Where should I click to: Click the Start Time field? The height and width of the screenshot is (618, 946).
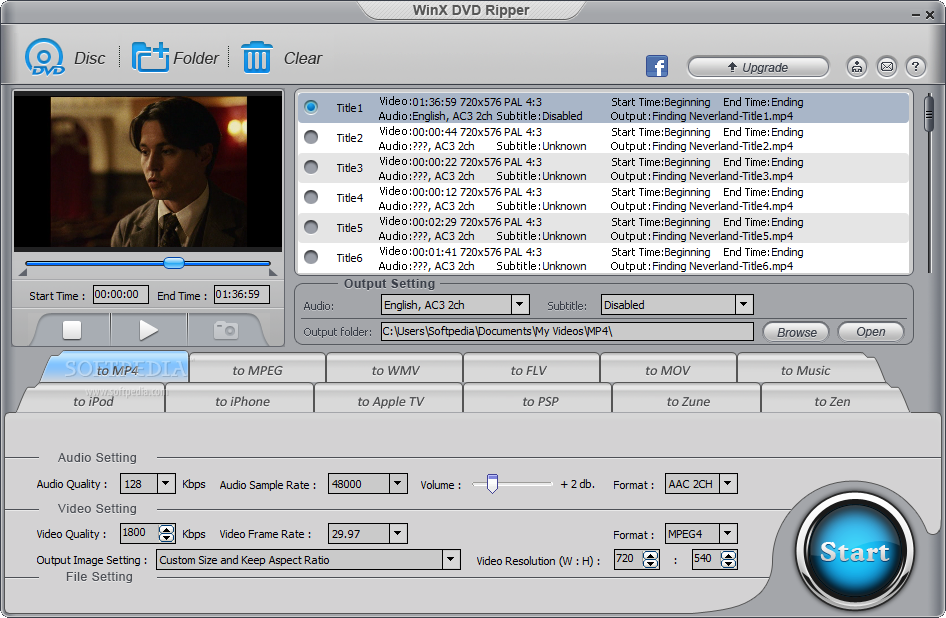121,295
